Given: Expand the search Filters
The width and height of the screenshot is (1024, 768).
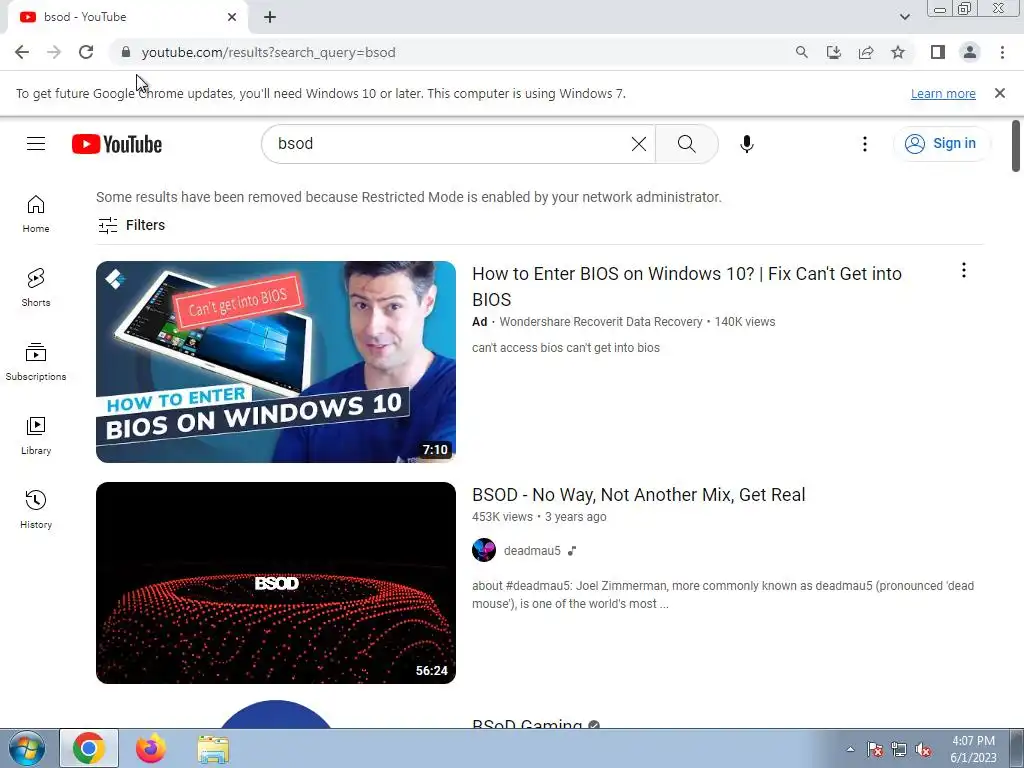Looking at the screenshot, I should coord(131,225).
